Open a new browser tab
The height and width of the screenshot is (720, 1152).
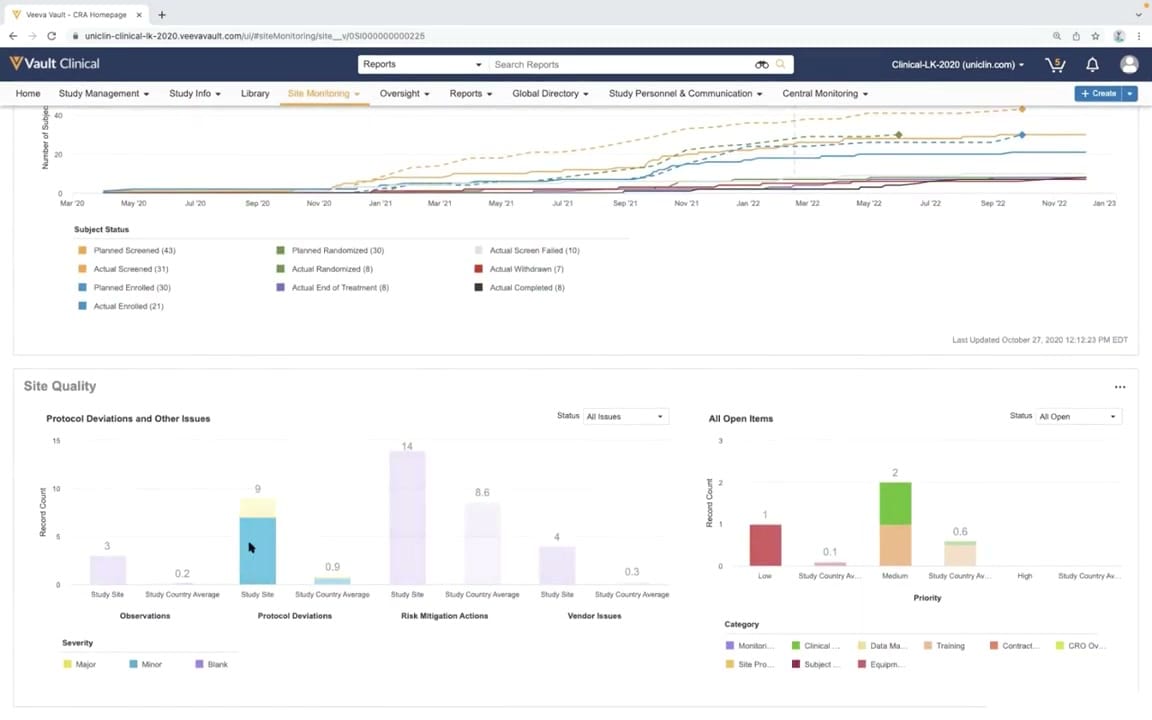click(x=162, y=15)
